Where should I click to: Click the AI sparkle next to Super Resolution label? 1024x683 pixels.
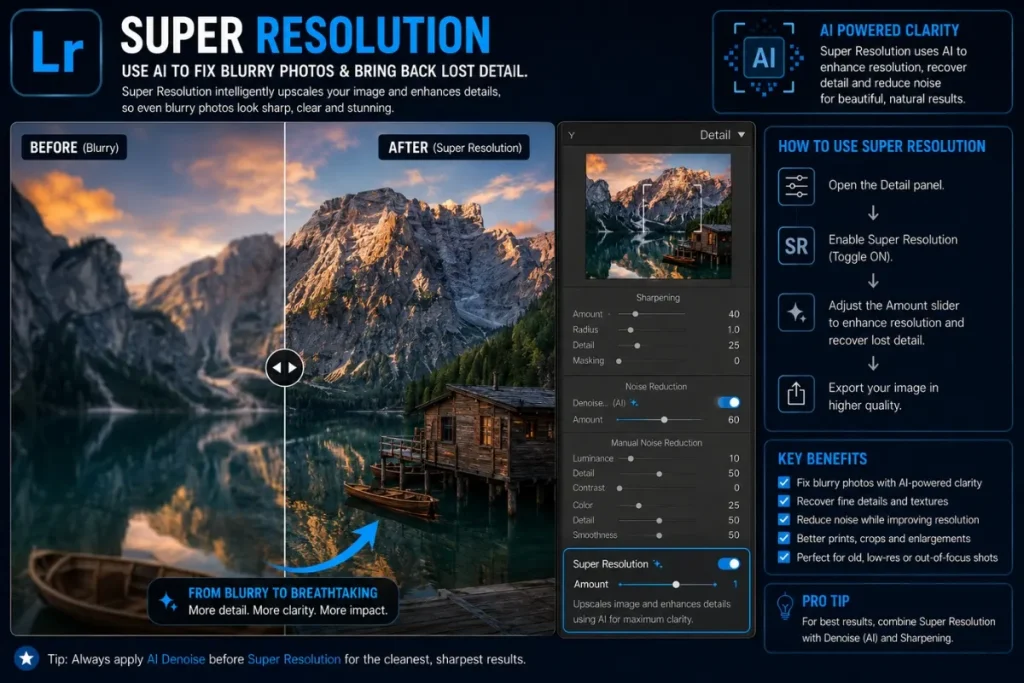[x=658, y=564]
